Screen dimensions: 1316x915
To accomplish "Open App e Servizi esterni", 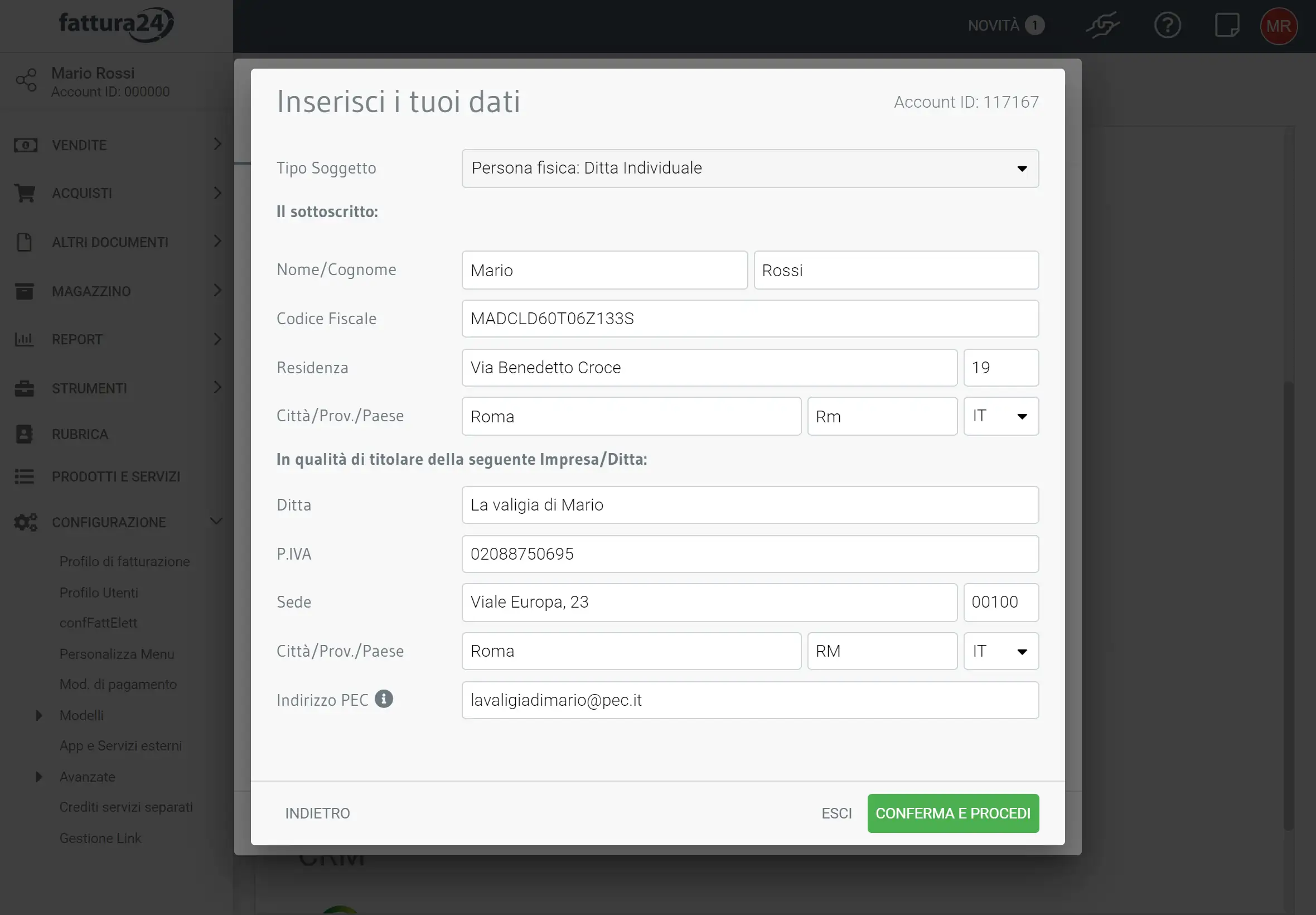I will pyautogui.click(x=120, y=746).
